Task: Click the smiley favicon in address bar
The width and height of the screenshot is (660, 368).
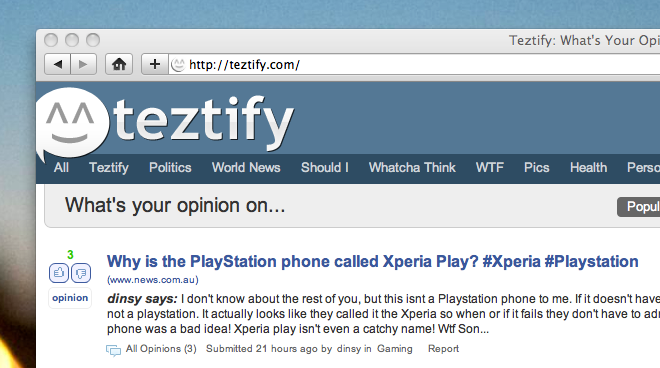Action: pyautogui.click(x=178, y=65)
